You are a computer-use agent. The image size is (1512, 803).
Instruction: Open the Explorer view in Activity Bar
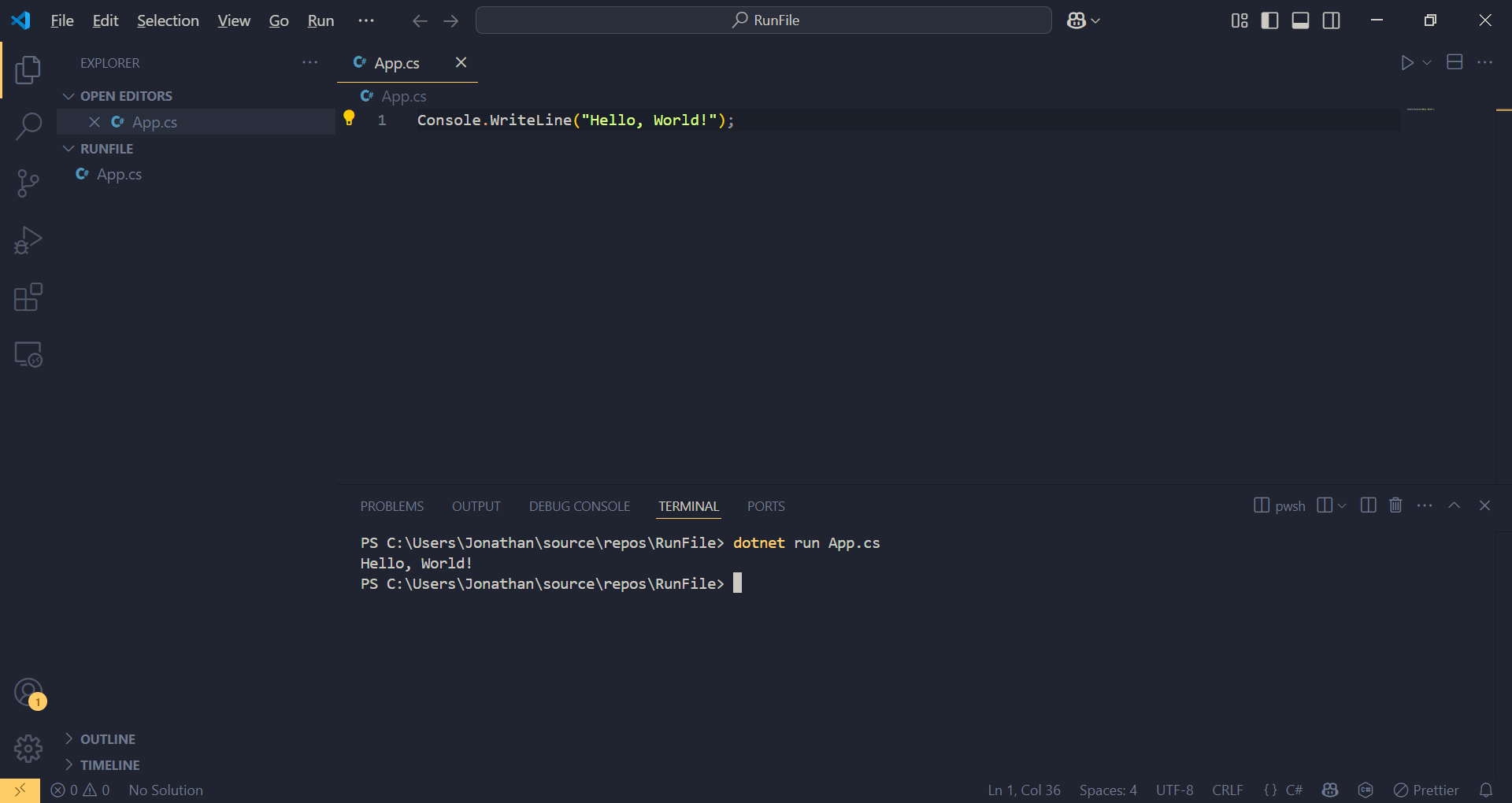(28, 70)
